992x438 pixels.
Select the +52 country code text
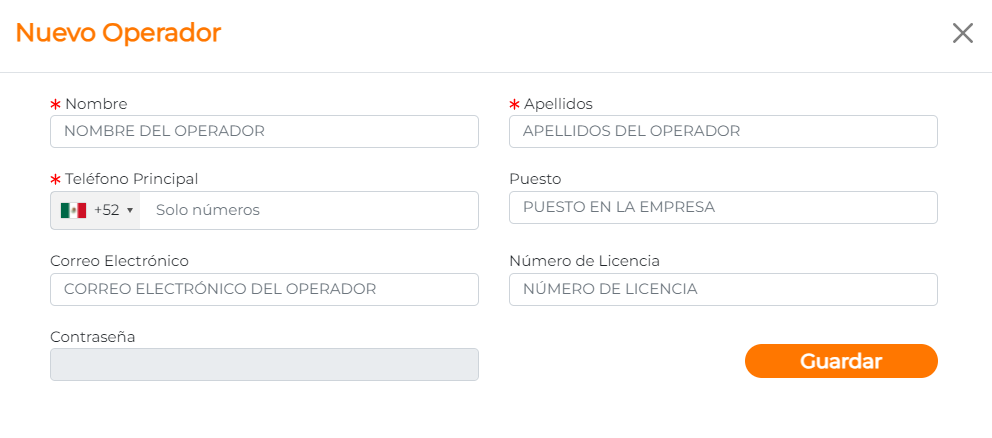[x=106, y=210]
